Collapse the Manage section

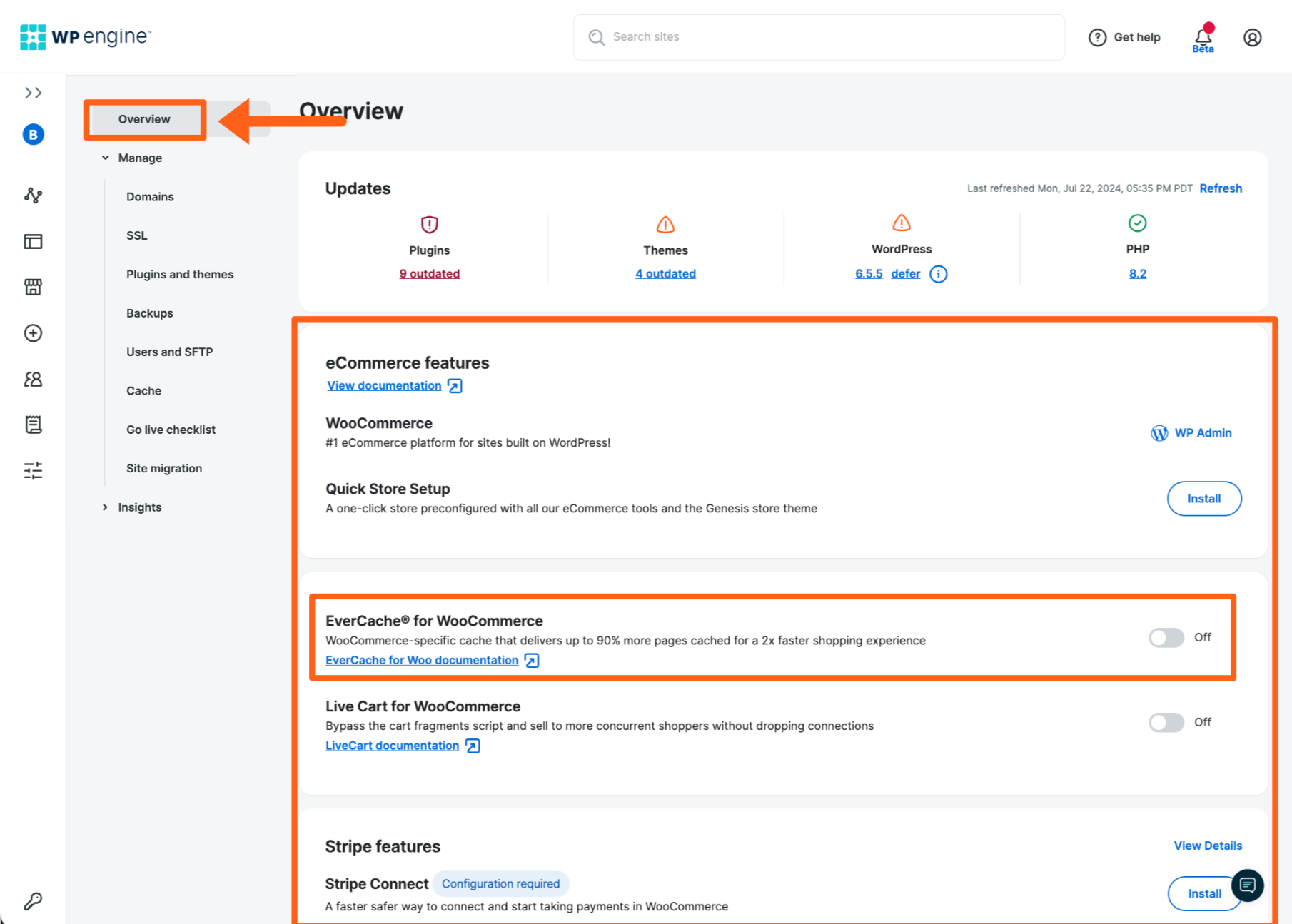pyautogui.click(x=105, y=157)
